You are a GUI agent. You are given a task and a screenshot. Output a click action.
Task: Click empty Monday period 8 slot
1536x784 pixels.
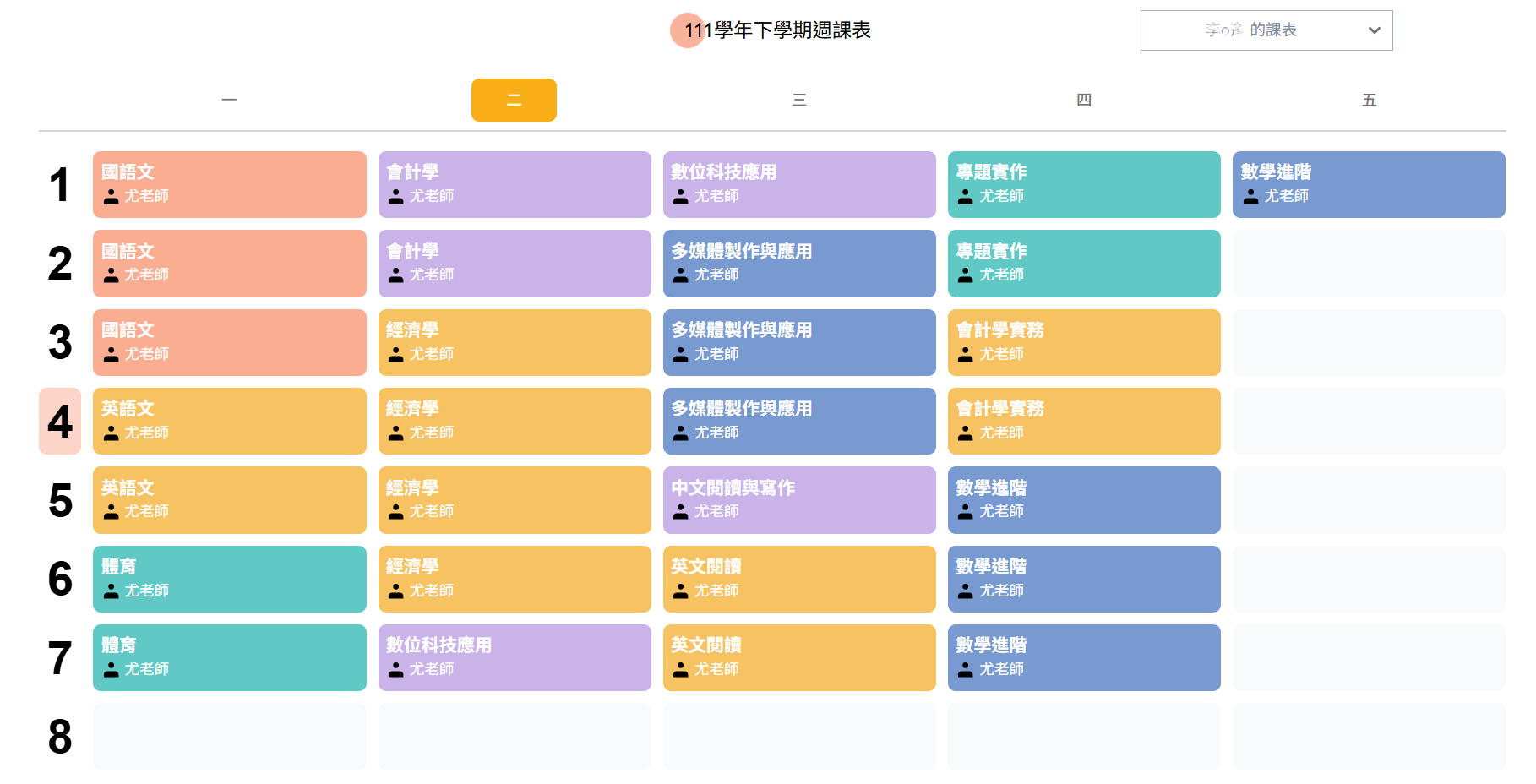pos(230,737)
